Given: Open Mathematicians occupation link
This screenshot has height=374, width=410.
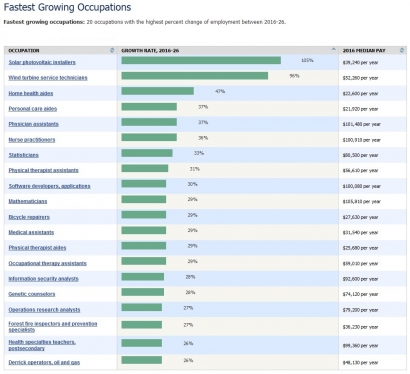Looking at the screenshot, I should pyautogui.click(x=28, y=201).
